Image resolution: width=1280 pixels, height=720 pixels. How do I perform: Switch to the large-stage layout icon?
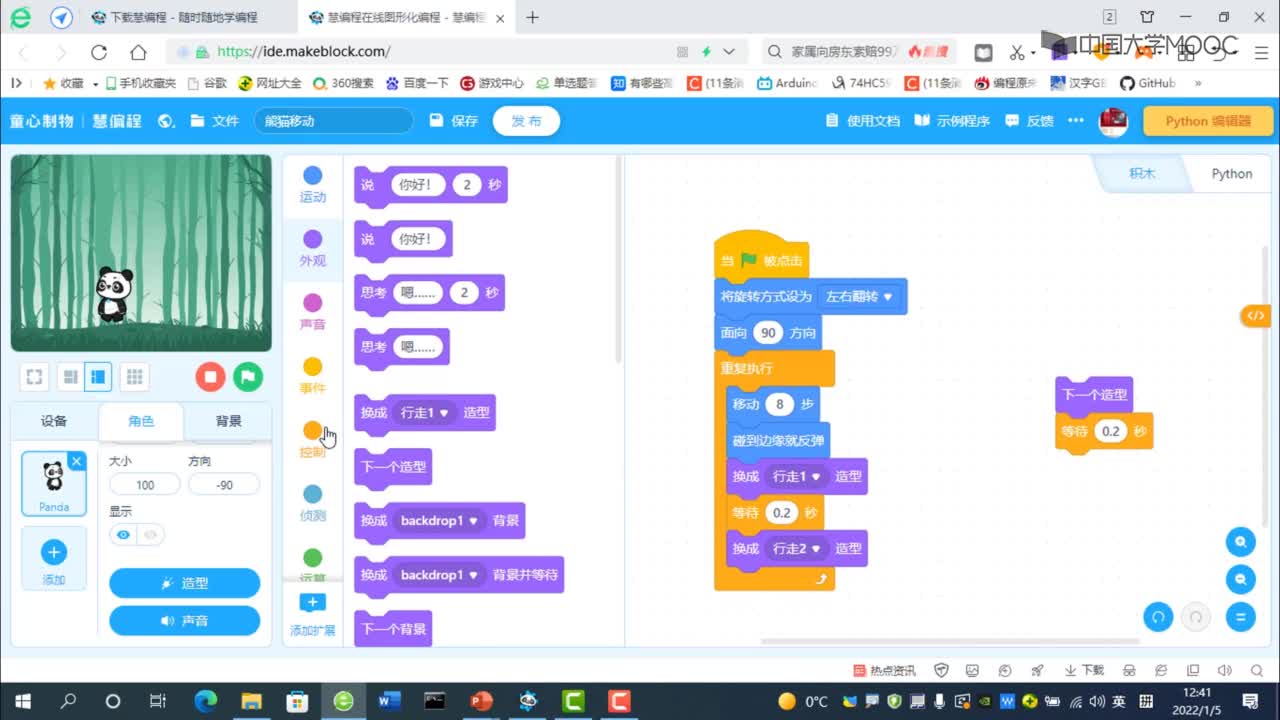98,377
